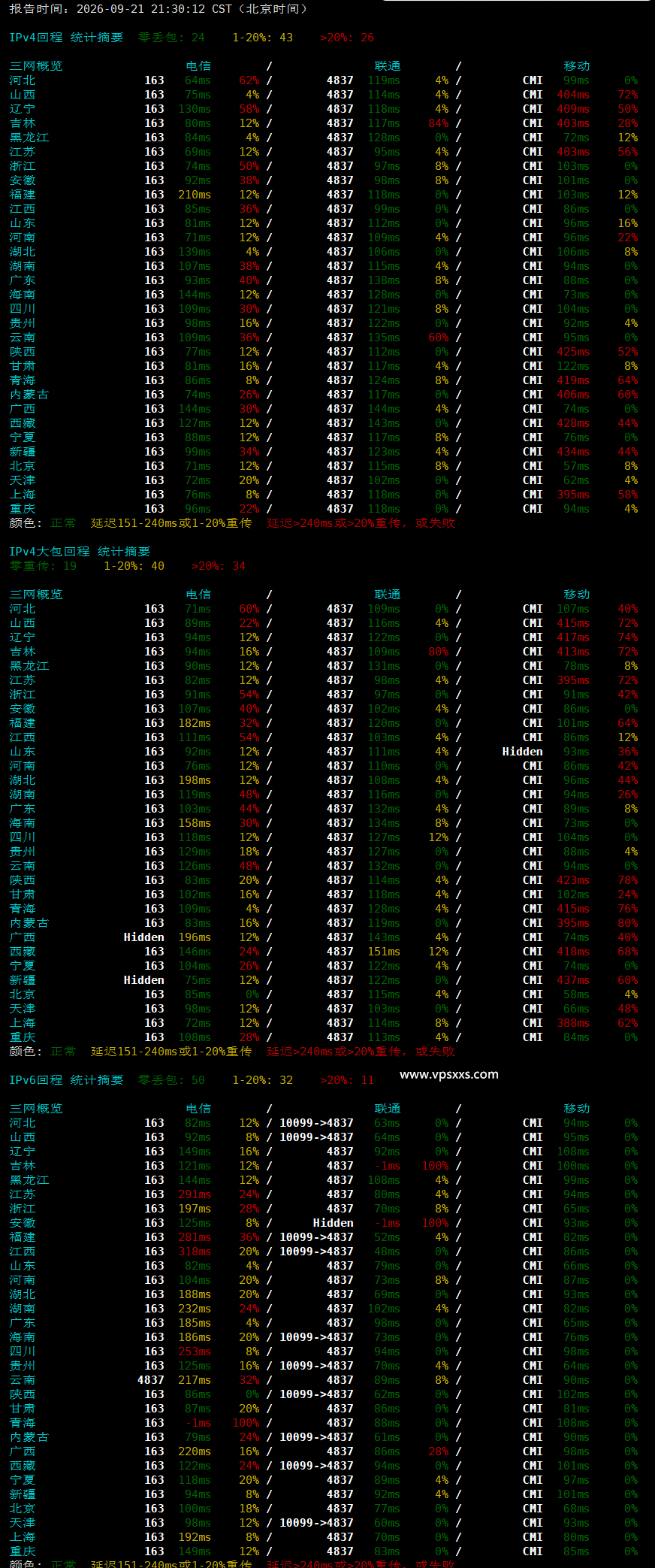655x1568 pixels.
Task: Click 28% 联通 loss in IPv6回程 广西 row
Action: (x=439, y=1451)
